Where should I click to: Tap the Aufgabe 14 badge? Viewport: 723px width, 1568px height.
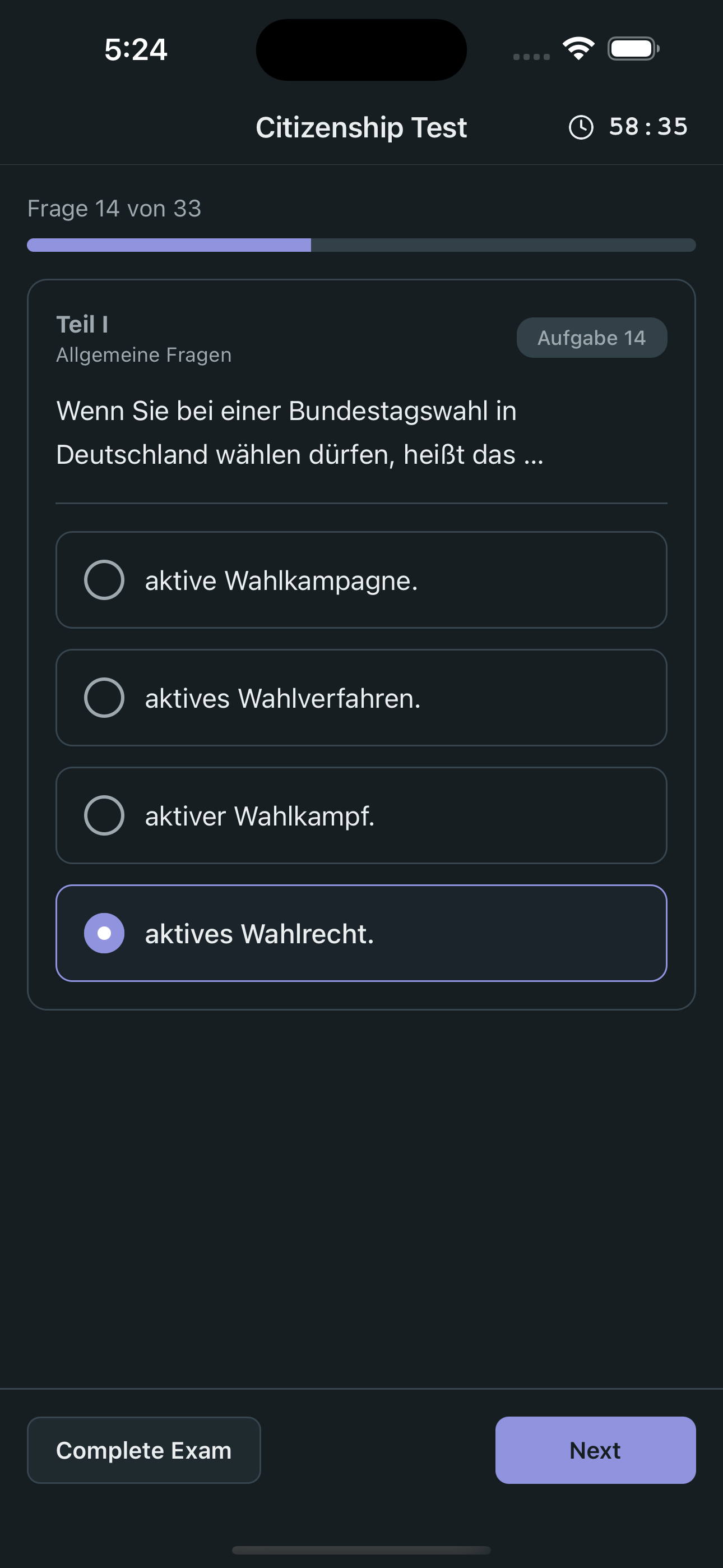591,338
